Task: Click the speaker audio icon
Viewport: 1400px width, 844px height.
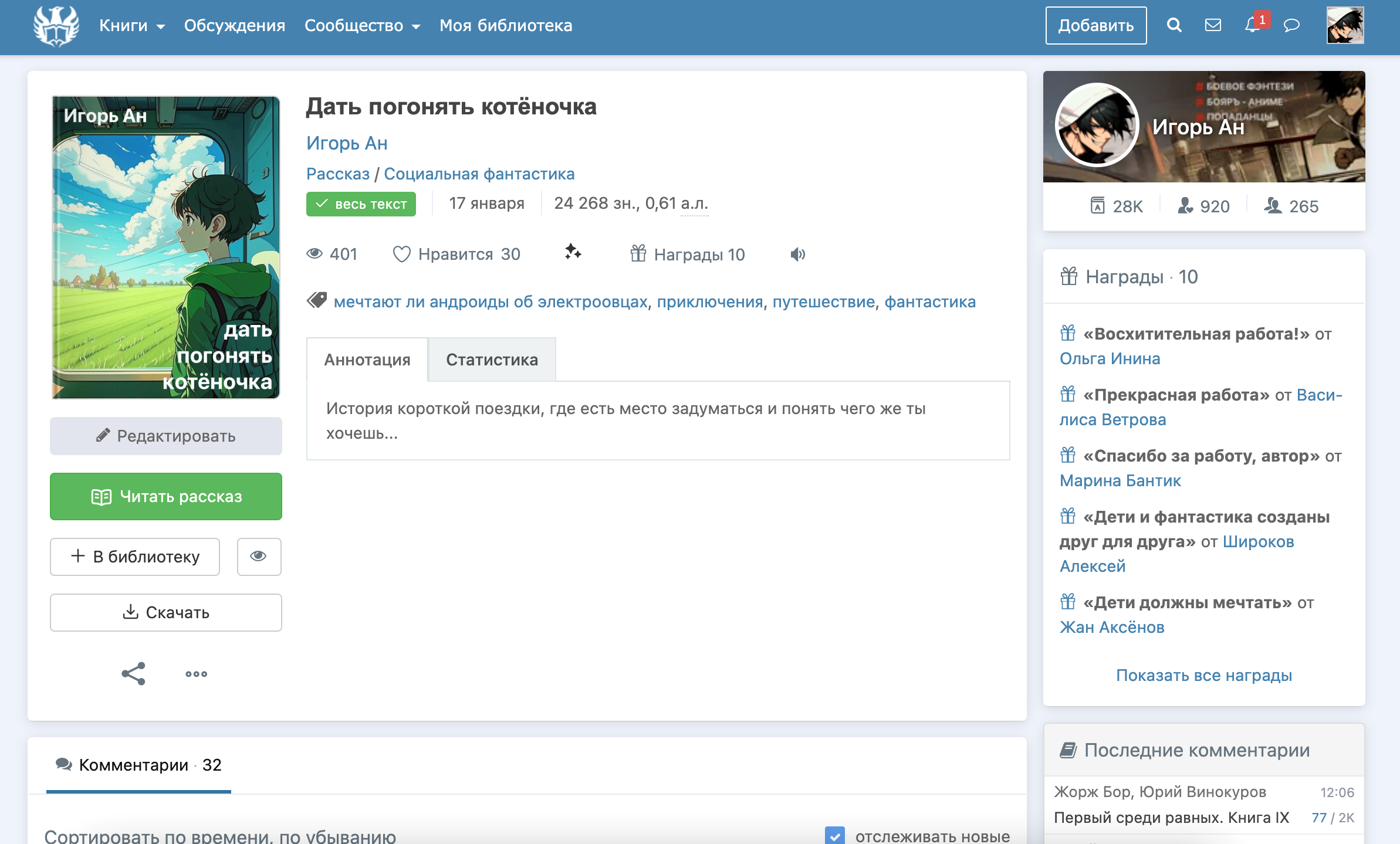Action: [x=797, y=254]
